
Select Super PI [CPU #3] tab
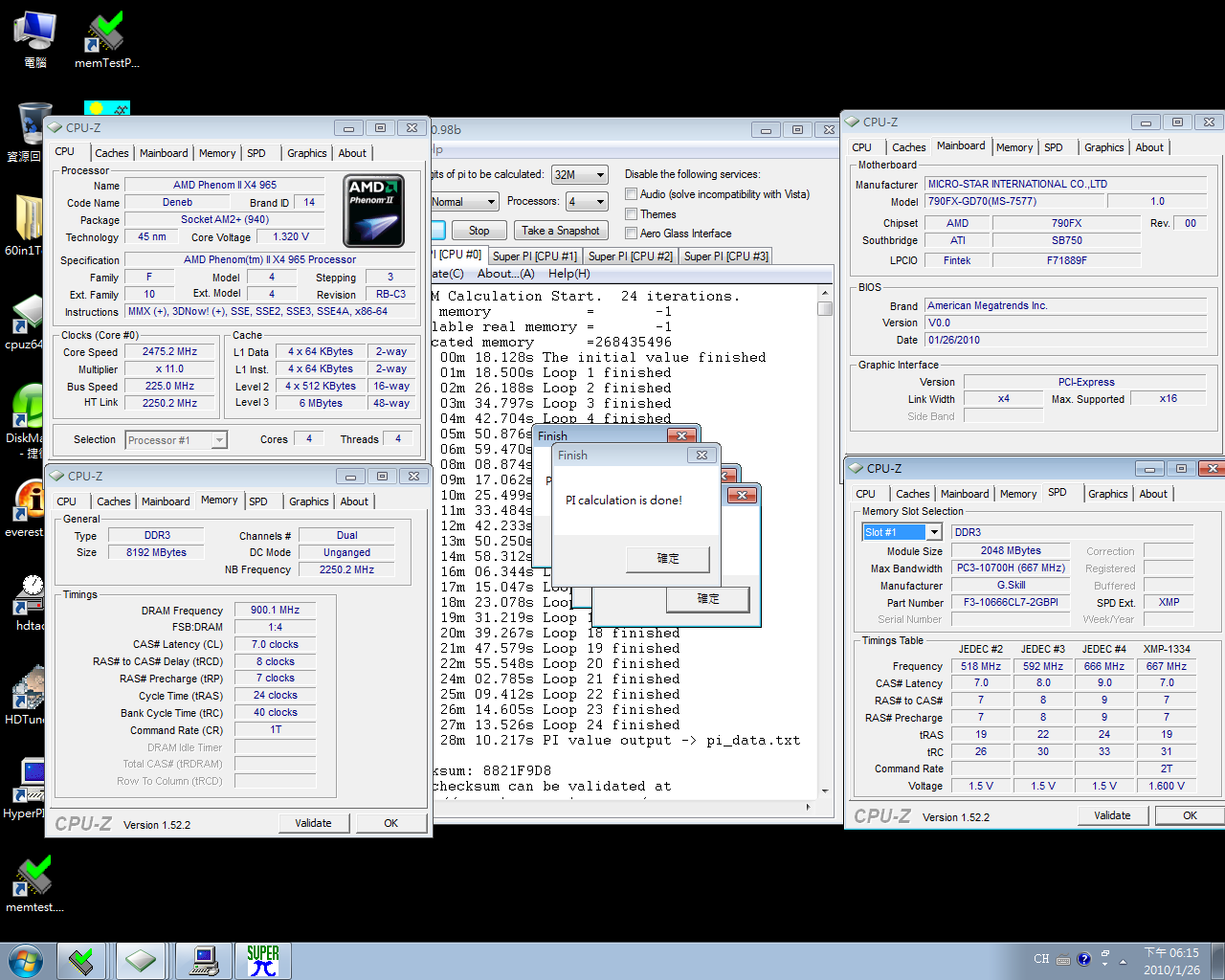[x=726, y=256]
